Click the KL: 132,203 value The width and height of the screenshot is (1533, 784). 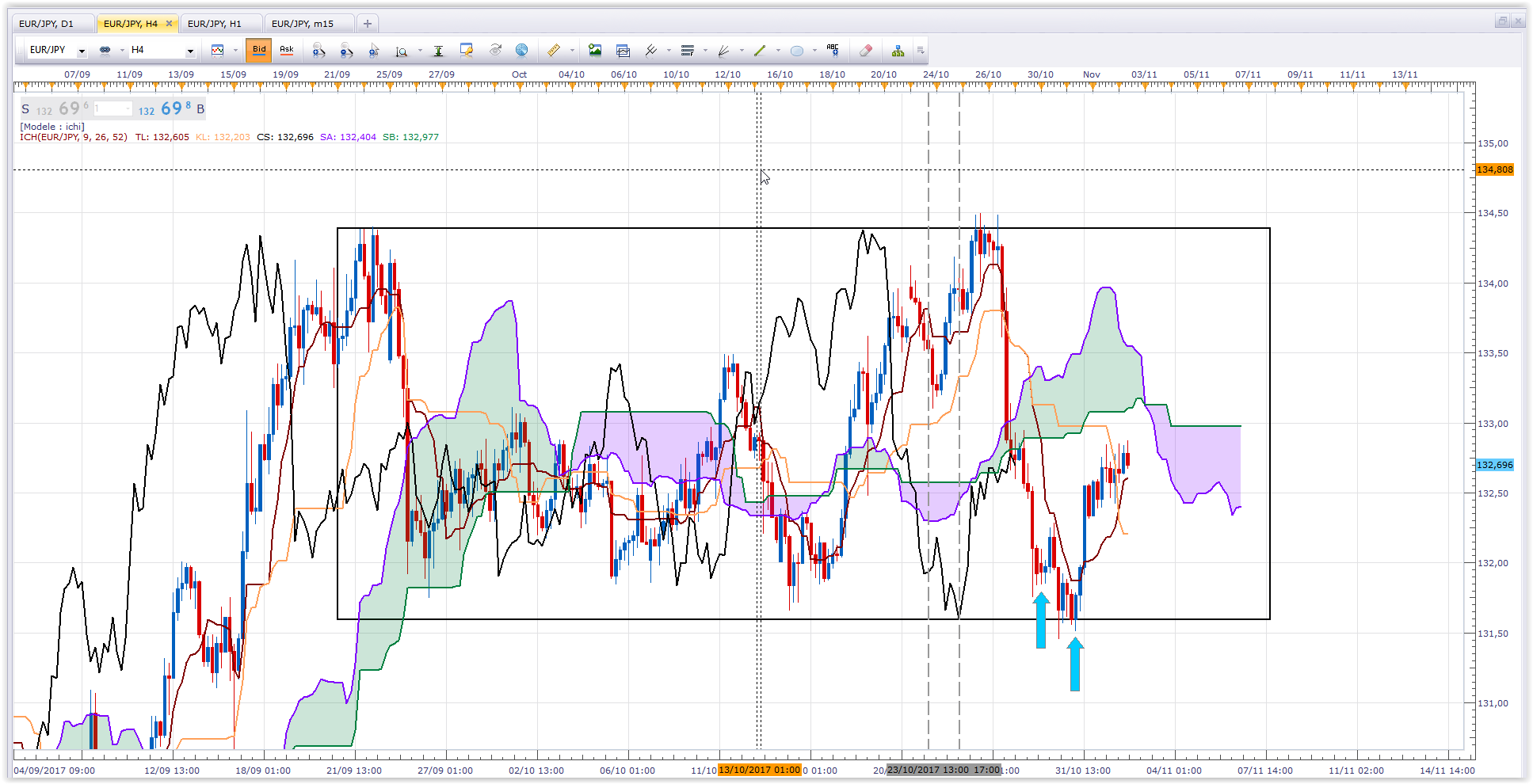pos(223,137)
